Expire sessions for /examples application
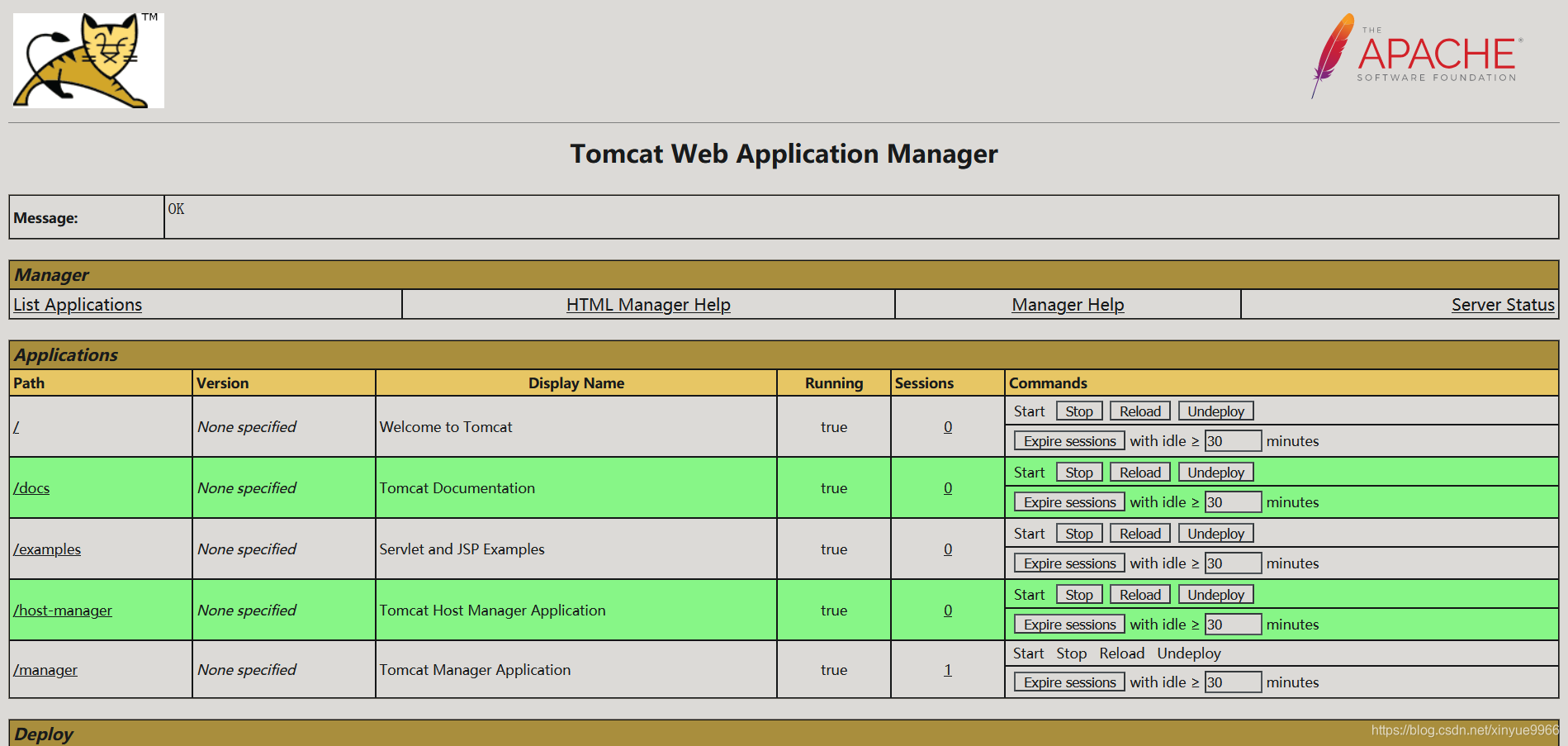The width and height of the screenshot is (1568, 746). click(x=1070, y=563)
